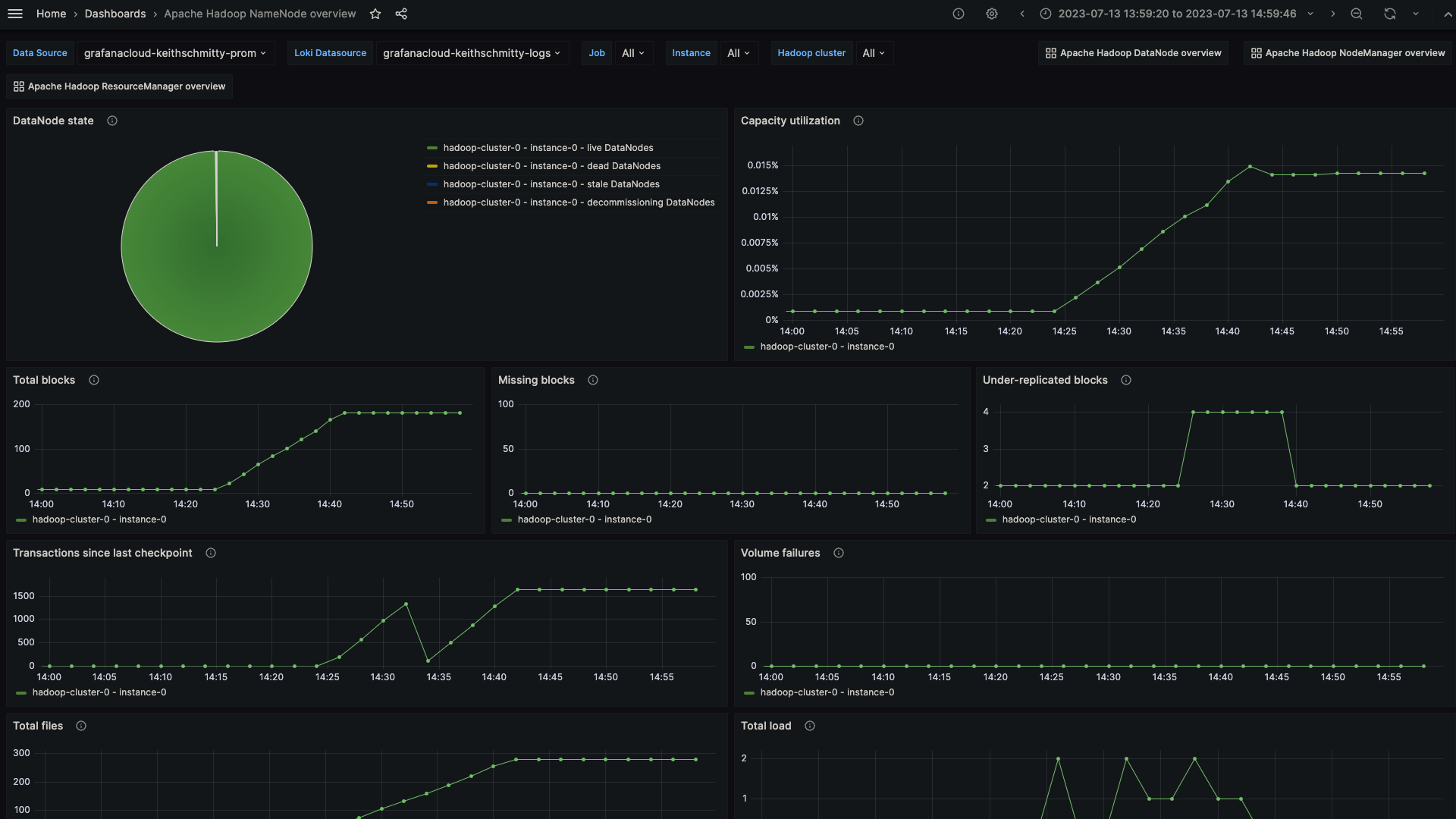Viewport: 1456px width, 819px height.
Task: Click the time range navigation forward arrow
Action: coord(1333,14)
